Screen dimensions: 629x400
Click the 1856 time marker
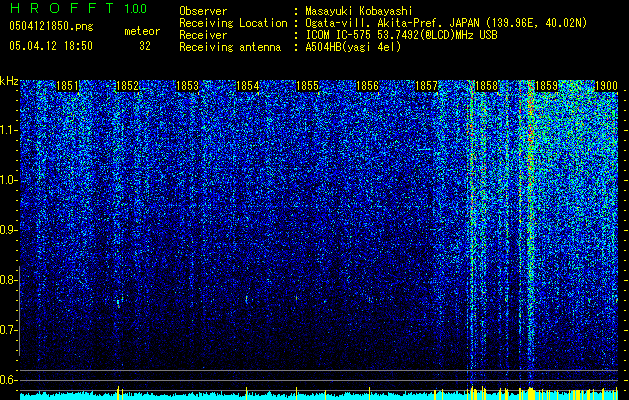coord(367,86)
